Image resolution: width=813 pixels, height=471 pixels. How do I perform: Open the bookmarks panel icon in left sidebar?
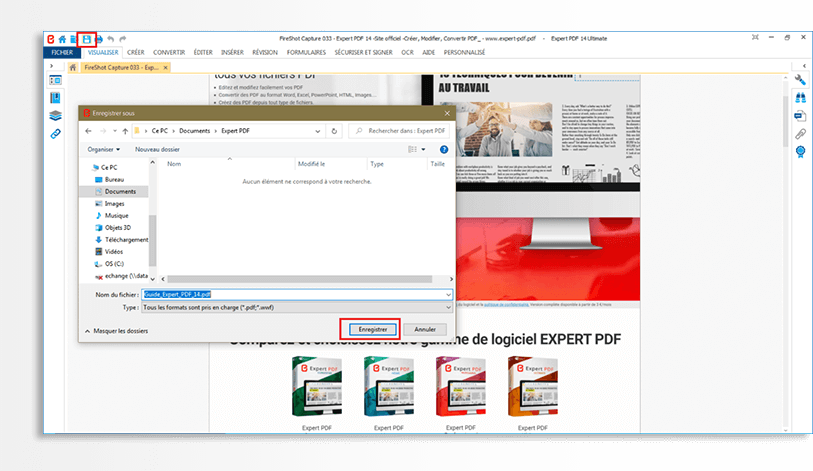(55, 98)
